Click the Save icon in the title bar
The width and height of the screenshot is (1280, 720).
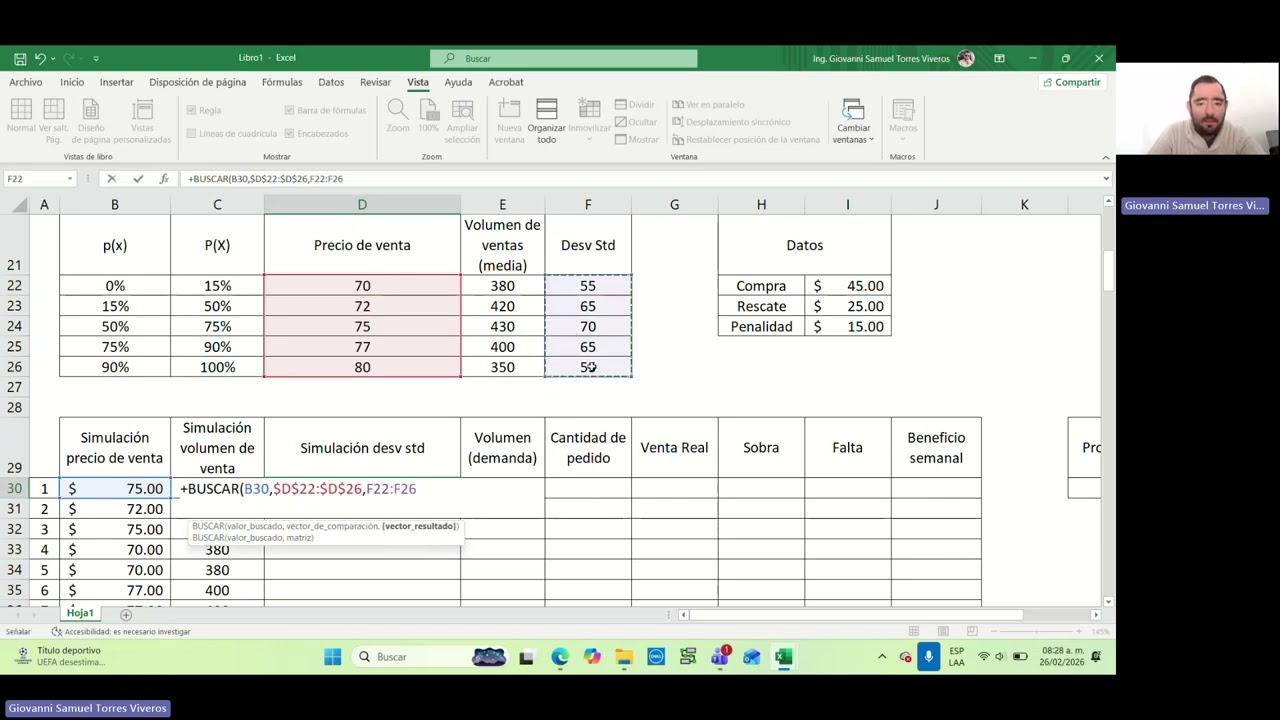20,59
